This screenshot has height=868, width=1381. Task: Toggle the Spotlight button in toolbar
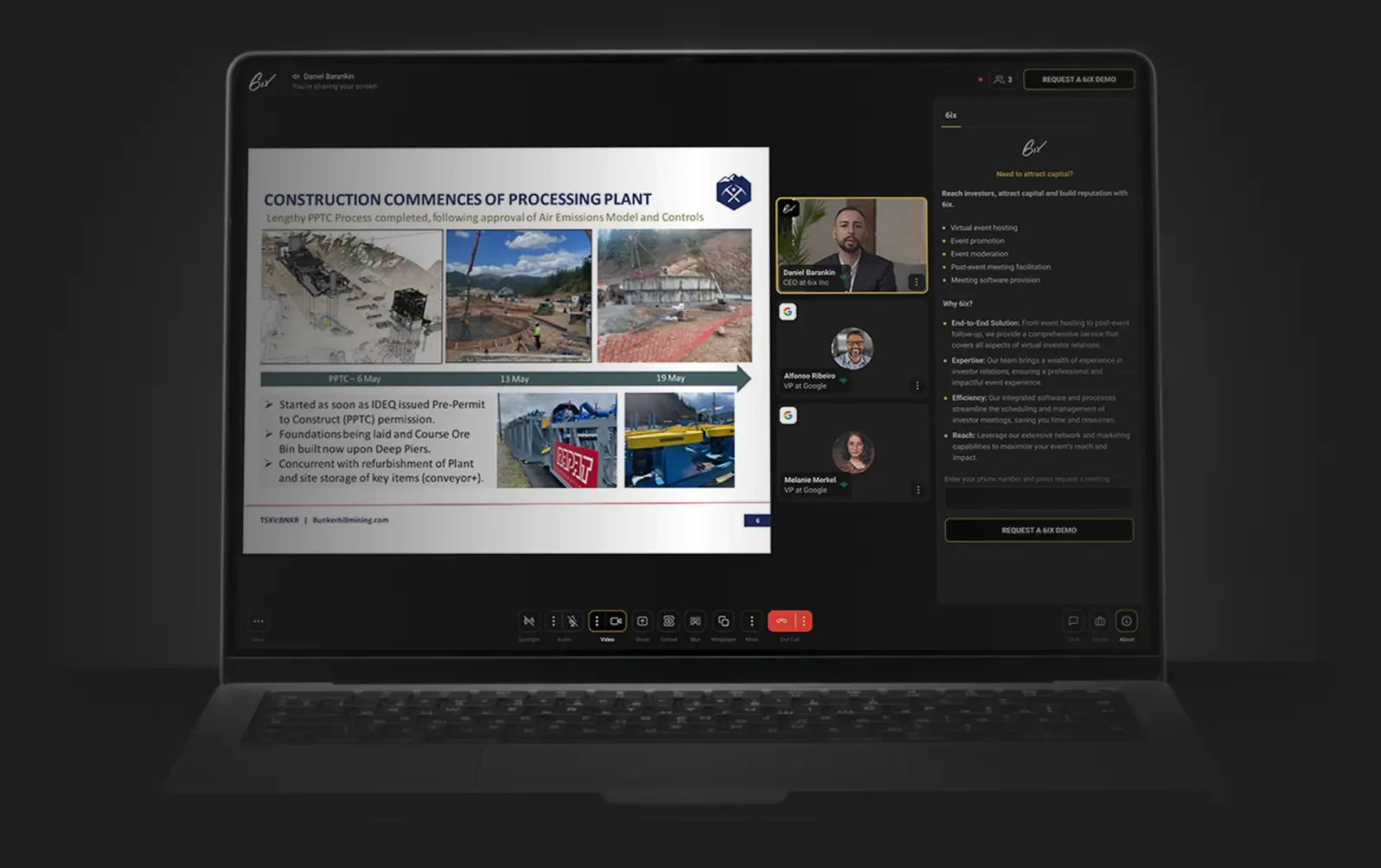529,621
